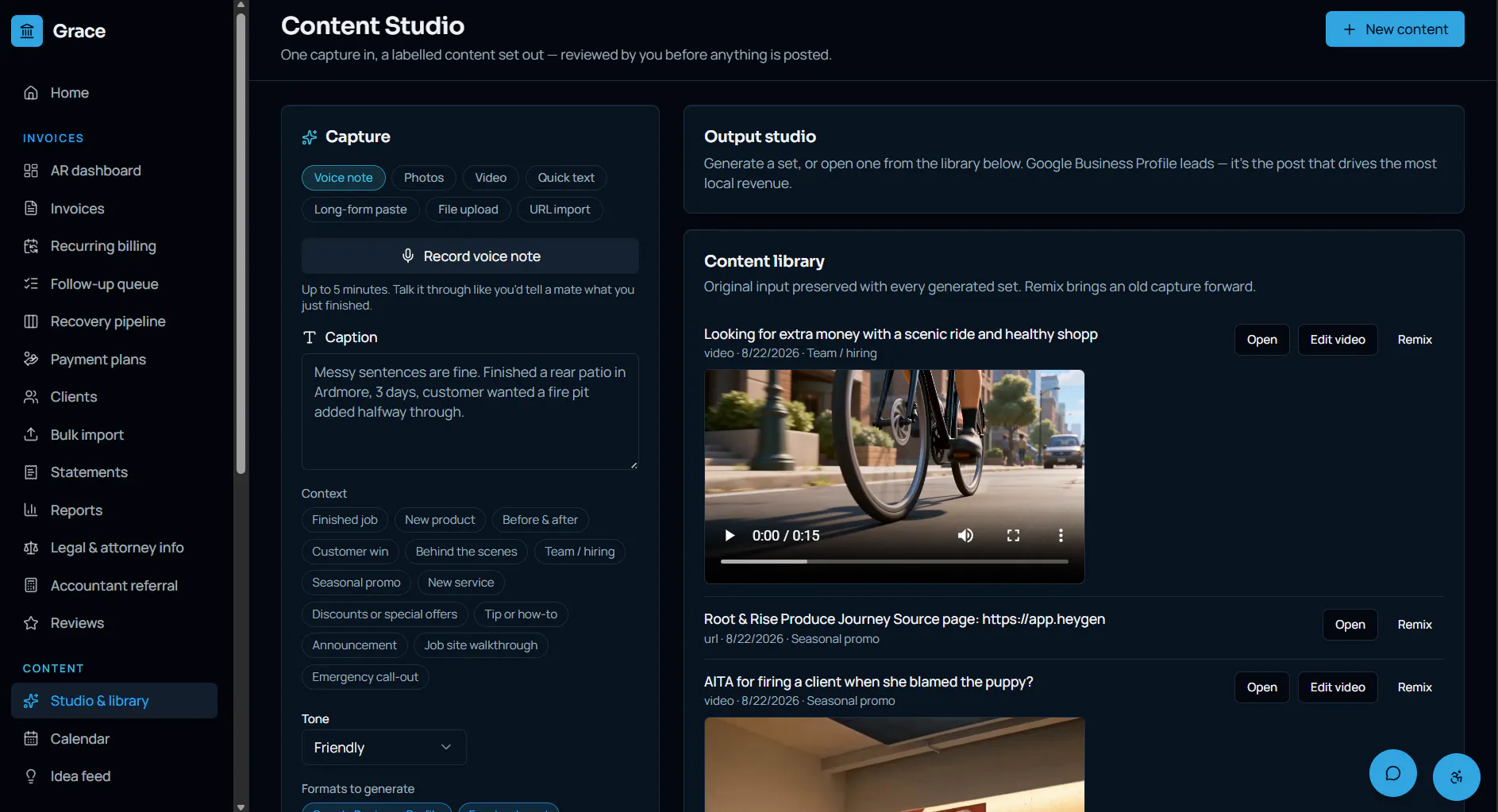
Task: Seek the bicycle video progress bar
Action: [895, 561]
